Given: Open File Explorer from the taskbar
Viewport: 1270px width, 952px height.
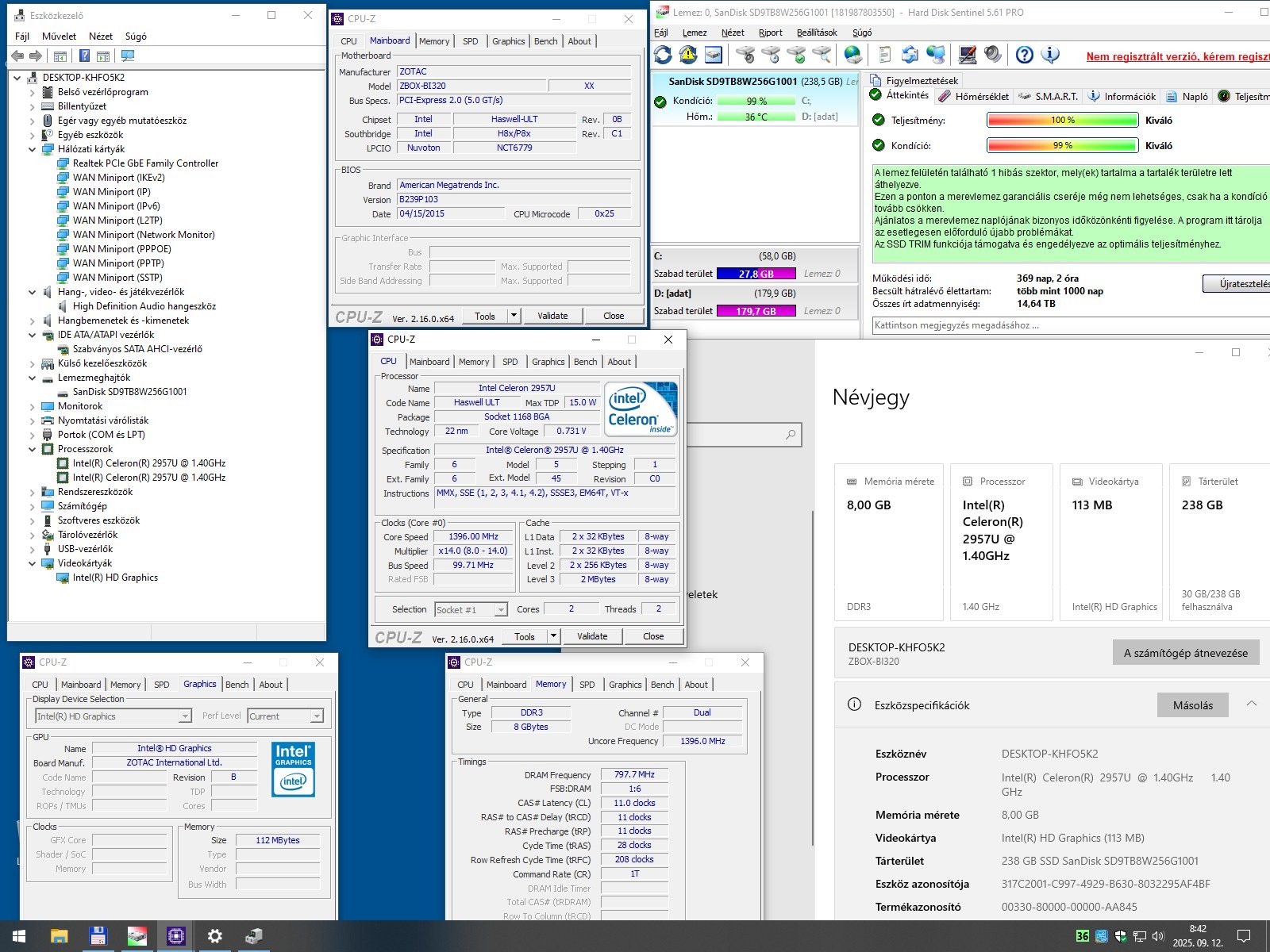Looking at the screenshot, I should [x=59, y=936].
